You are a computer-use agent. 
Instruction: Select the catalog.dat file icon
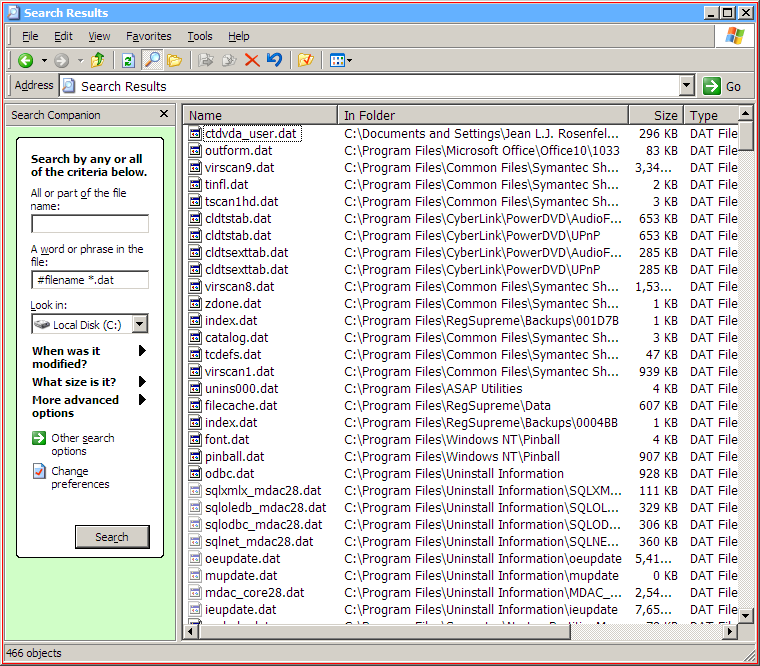coord(195,337)
